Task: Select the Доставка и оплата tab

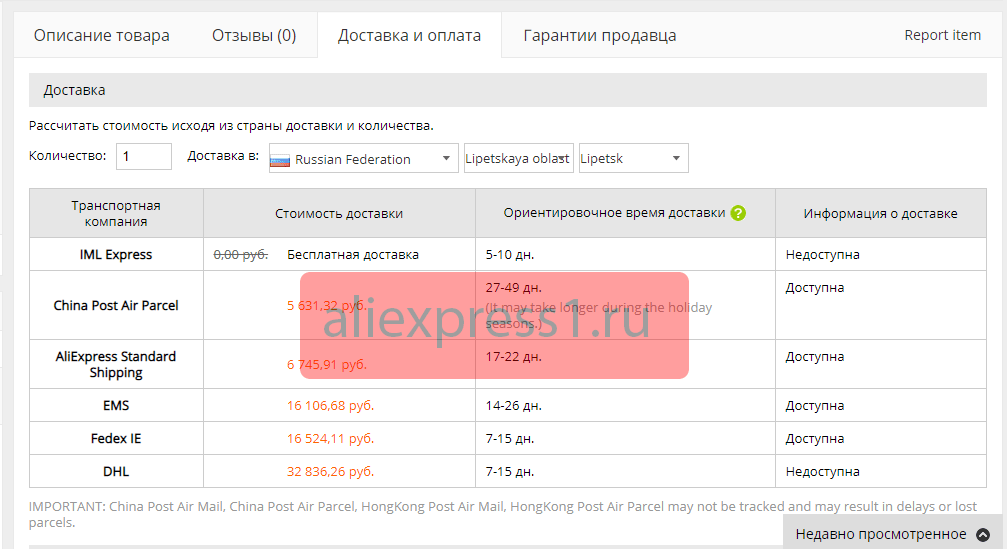Action: [x=409, y=35]
